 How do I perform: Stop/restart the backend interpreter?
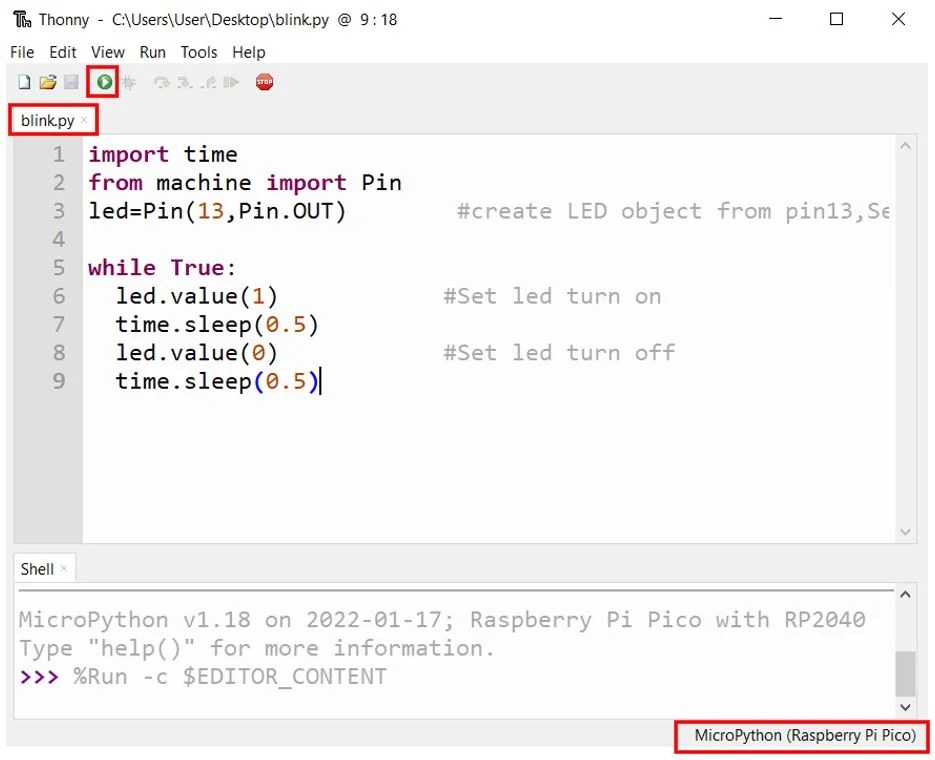(x=264, y=82)
